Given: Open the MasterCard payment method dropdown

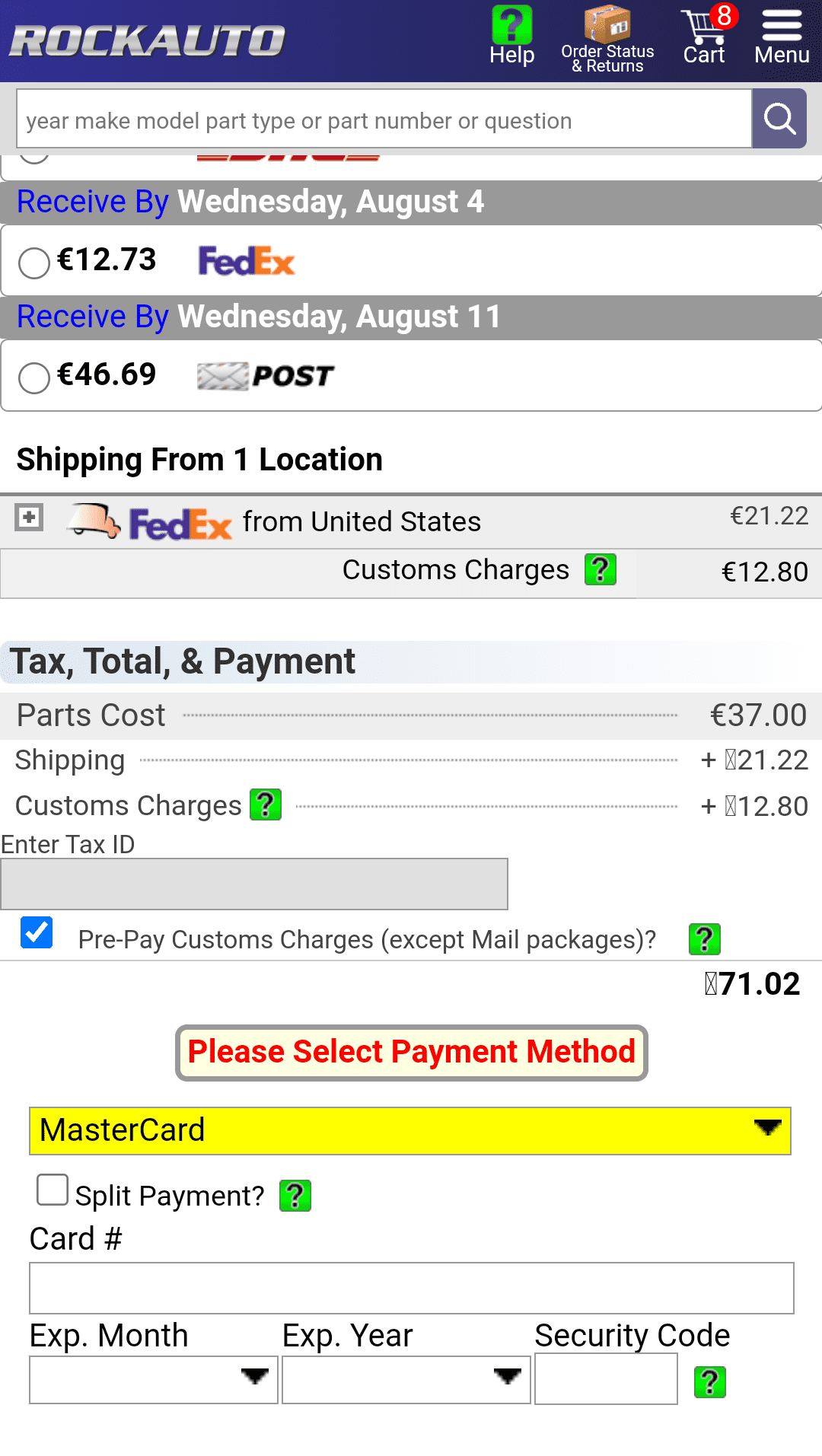Looking at the screenshot, I should pos(409,1130).
